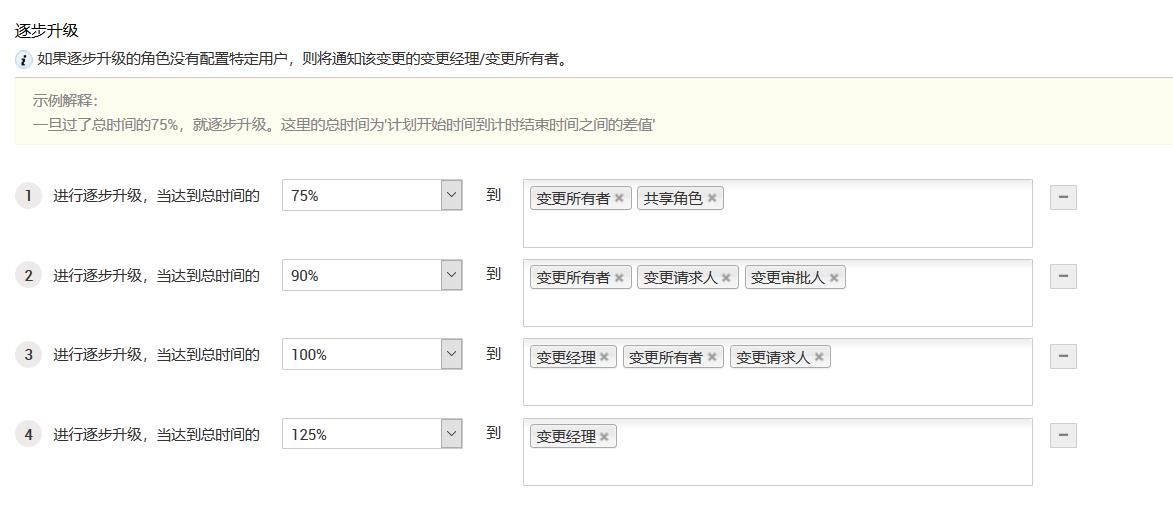
Task: Remove 变更经理 tag from level 3
Action: (x=604, y=357)
